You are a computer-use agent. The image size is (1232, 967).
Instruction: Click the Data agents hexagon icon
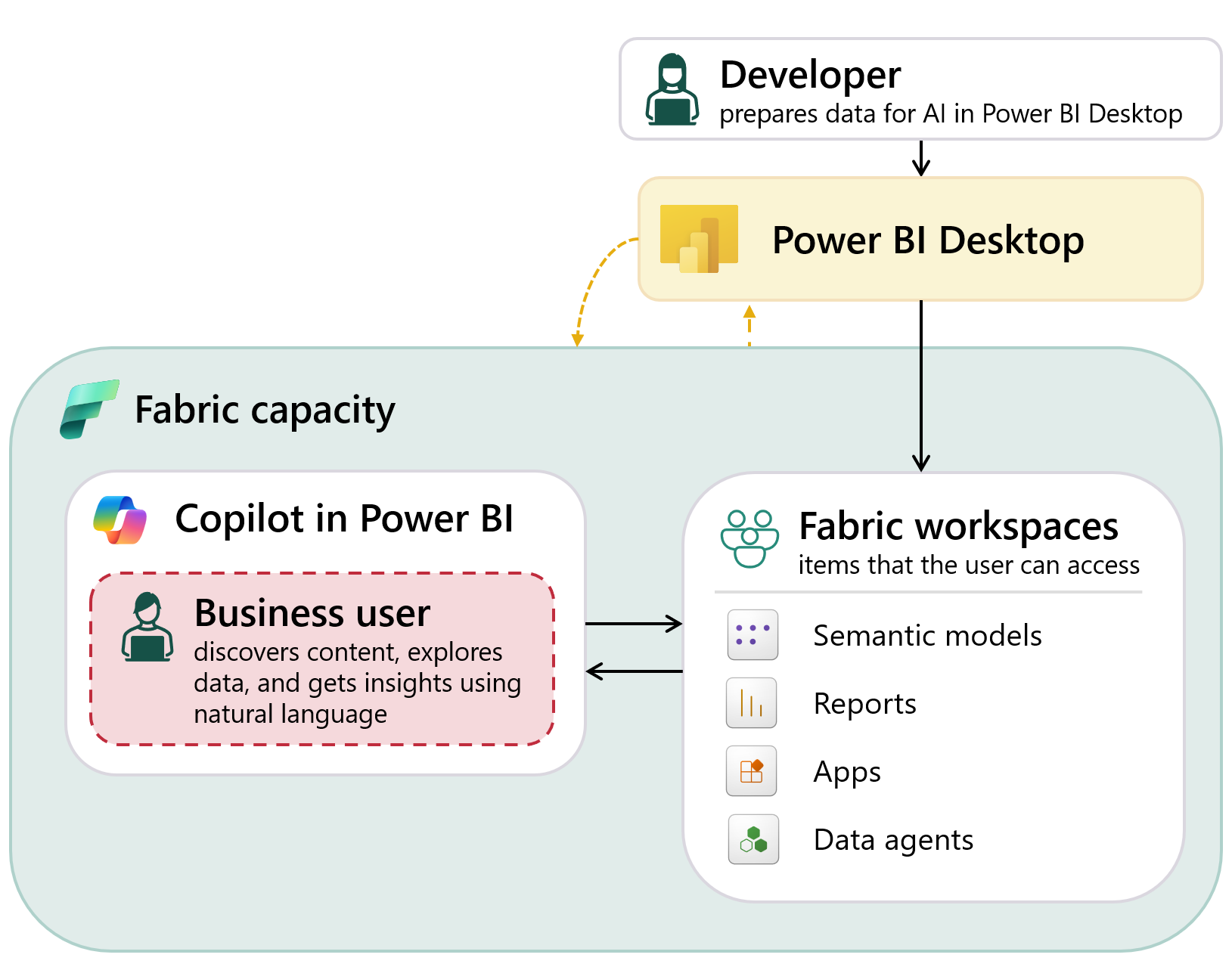[753, 839]
